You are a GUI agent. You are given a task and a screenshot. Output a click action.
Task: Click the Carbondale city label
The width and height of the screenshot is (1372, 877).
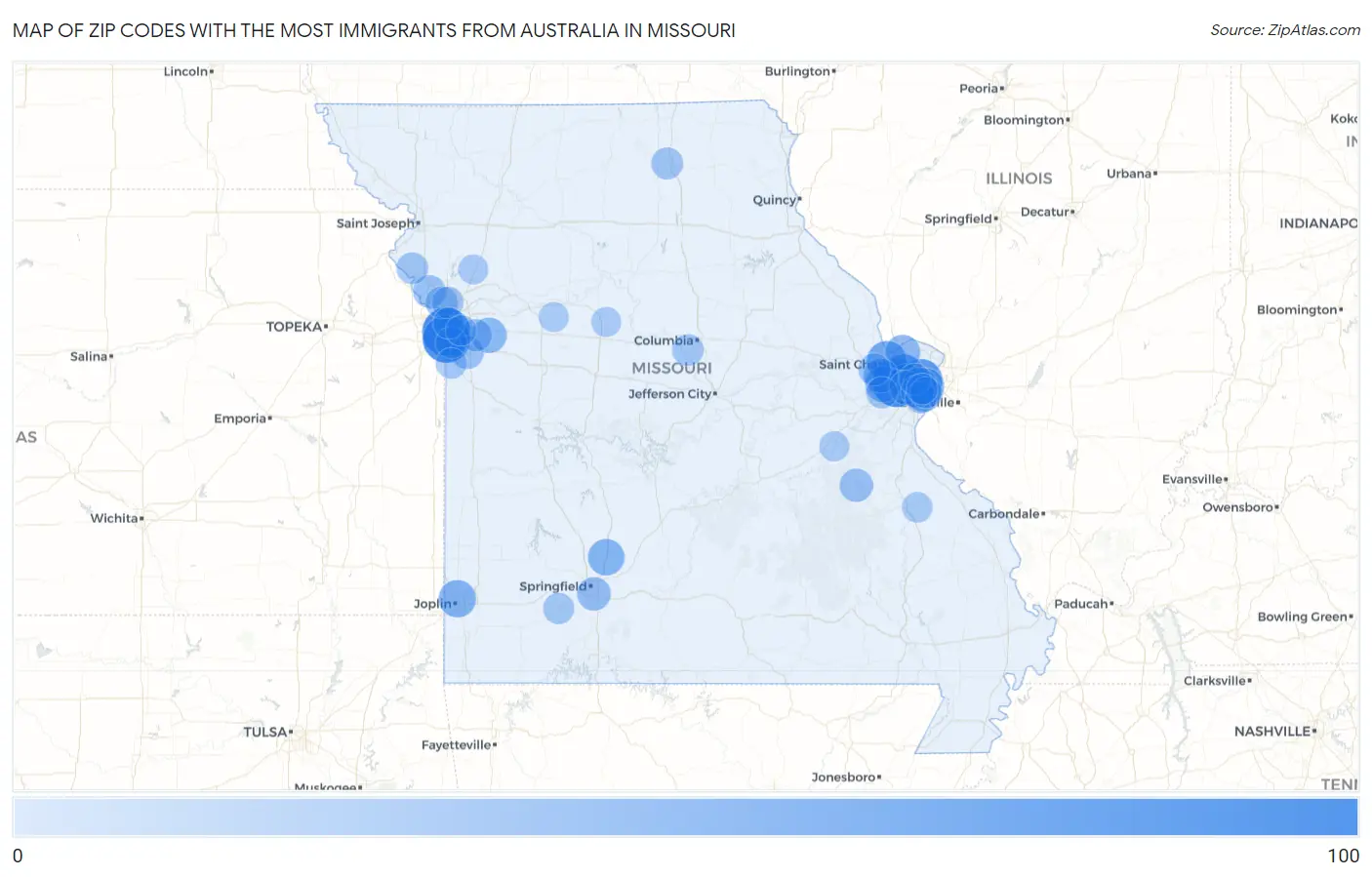tap(1004, 514)
